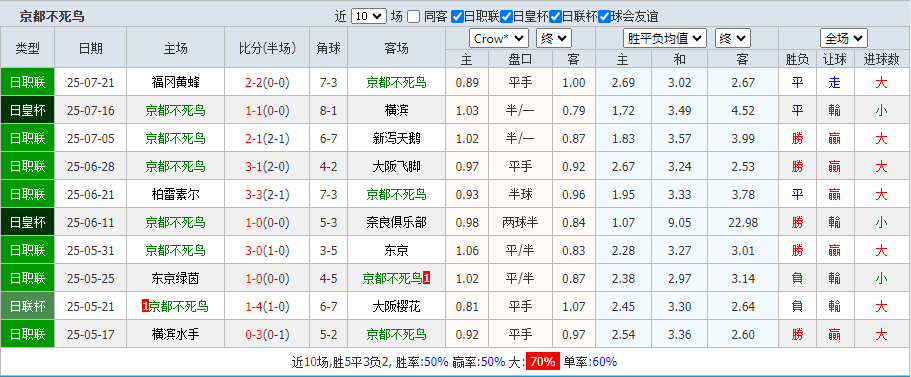Screen dimensions: 911x377
Task: Click the 日联杯 type label on 25-05-21 row
Action: click(x=27, y=307)
